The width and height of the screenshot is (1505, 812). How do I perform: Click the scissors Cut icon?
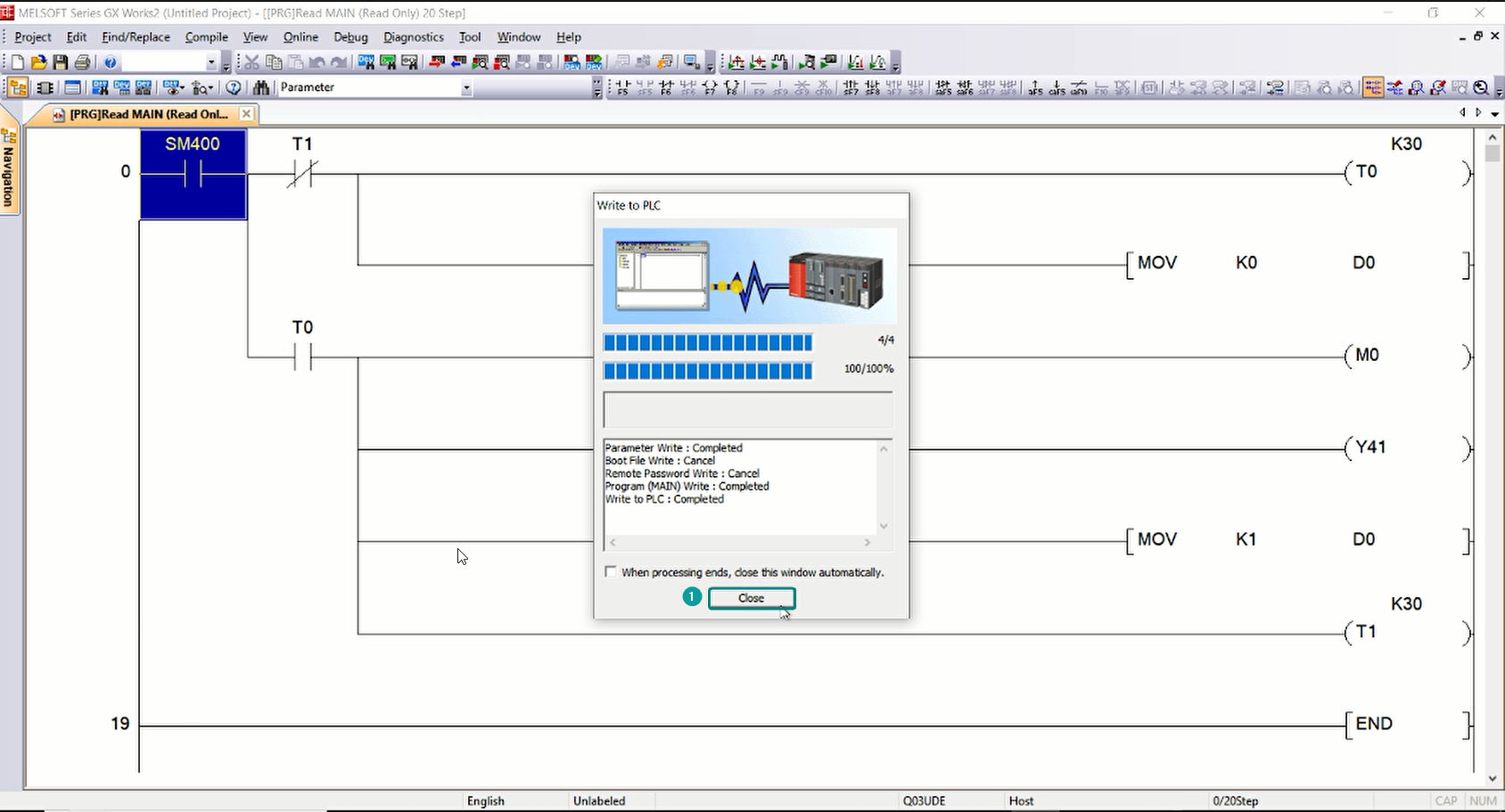click(x=251, y=62)
